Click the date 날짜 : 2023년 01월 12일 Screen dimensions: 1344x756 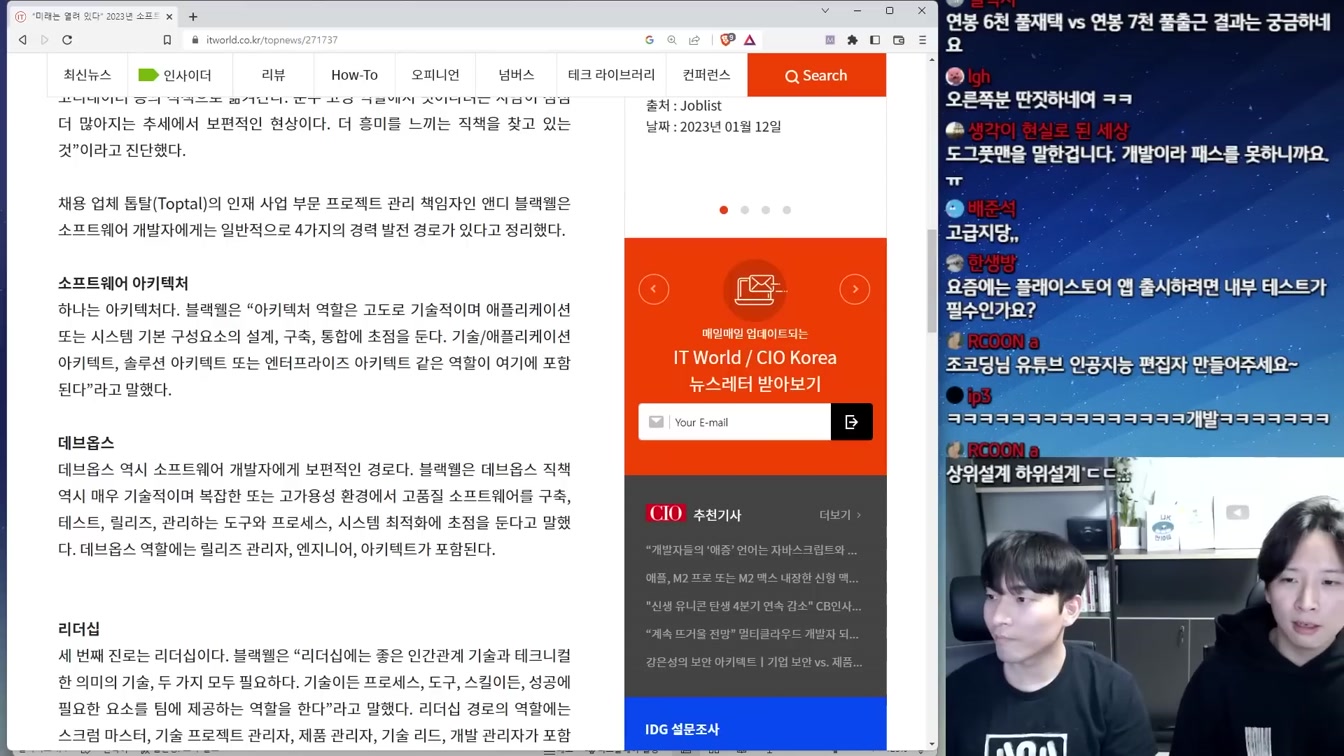[x=713, y=127]
